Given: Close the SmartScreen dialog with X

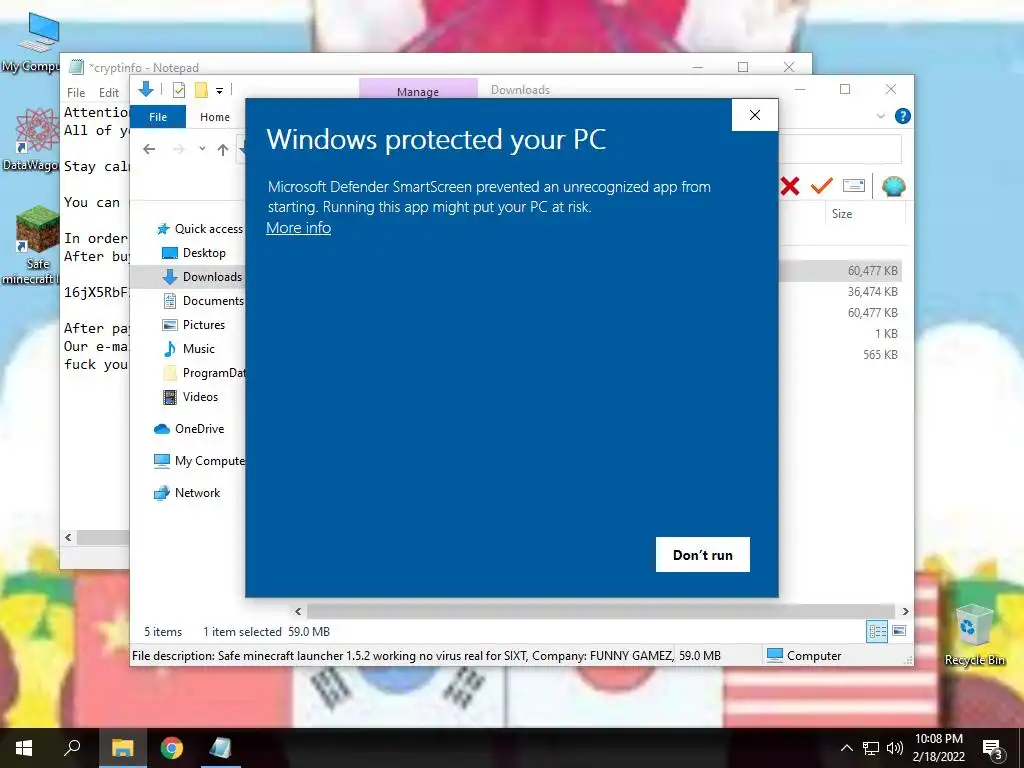Looking at the screenshot, I should 755,115.
